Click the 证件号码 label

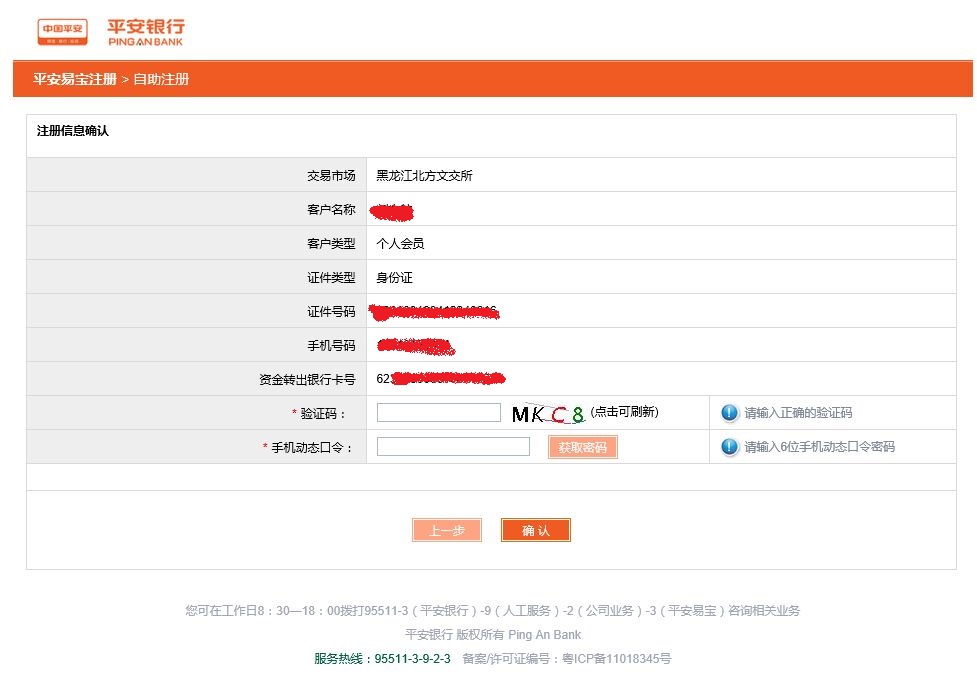click(x=331, y=311)
